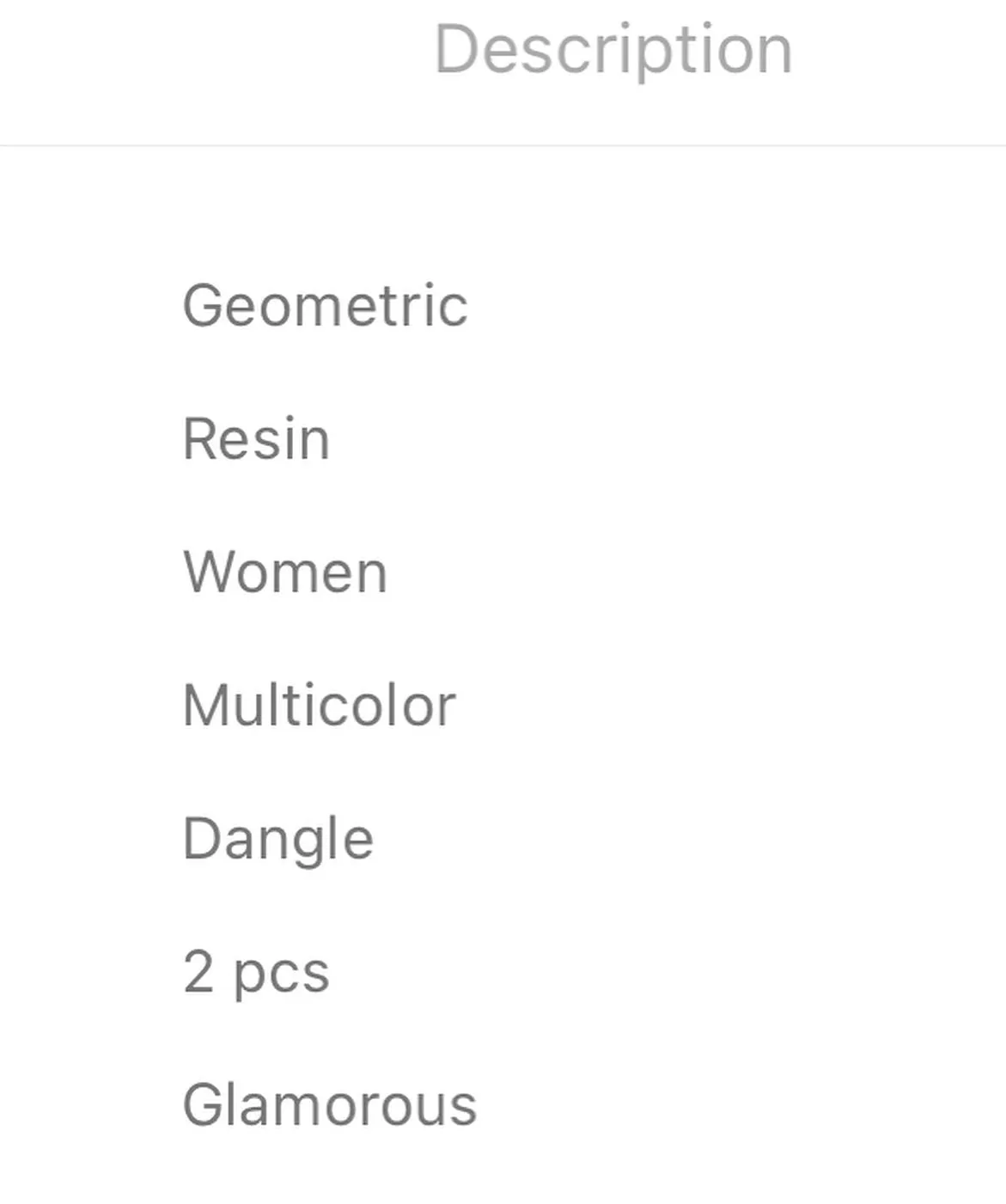Click the Multicolor color entry

320,706
